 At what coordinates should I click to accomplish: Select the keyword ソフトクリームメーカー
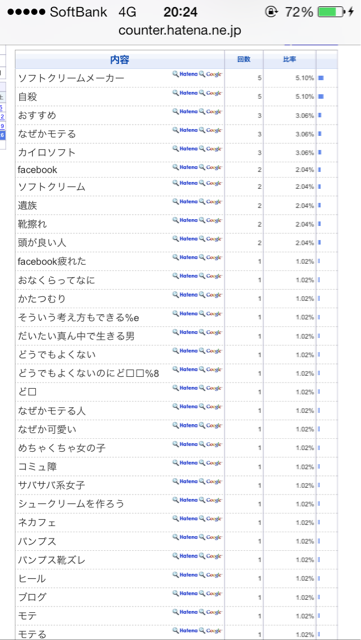point(71,78)
